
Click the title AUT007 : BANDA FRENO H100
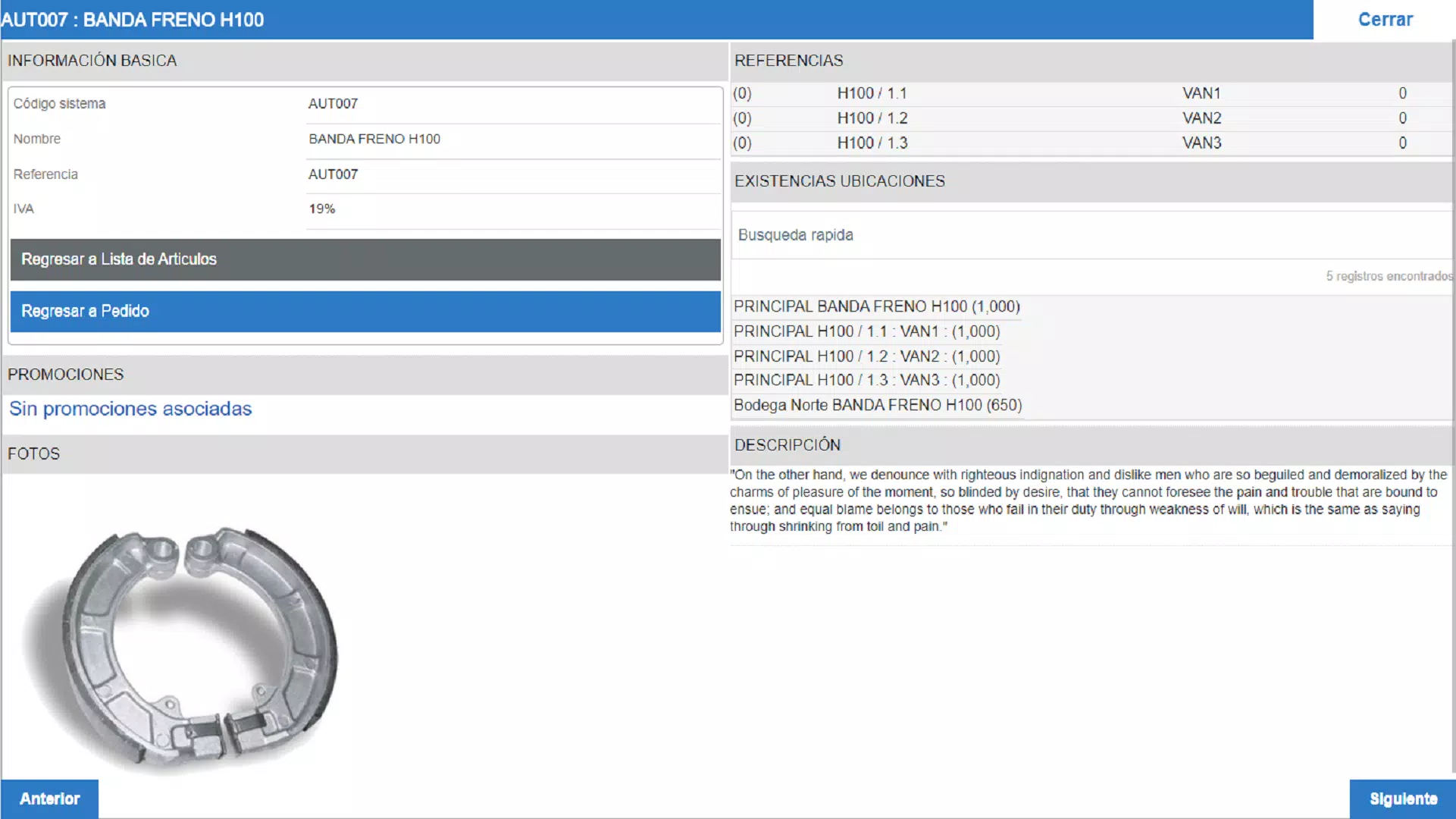tap(133, 20)
